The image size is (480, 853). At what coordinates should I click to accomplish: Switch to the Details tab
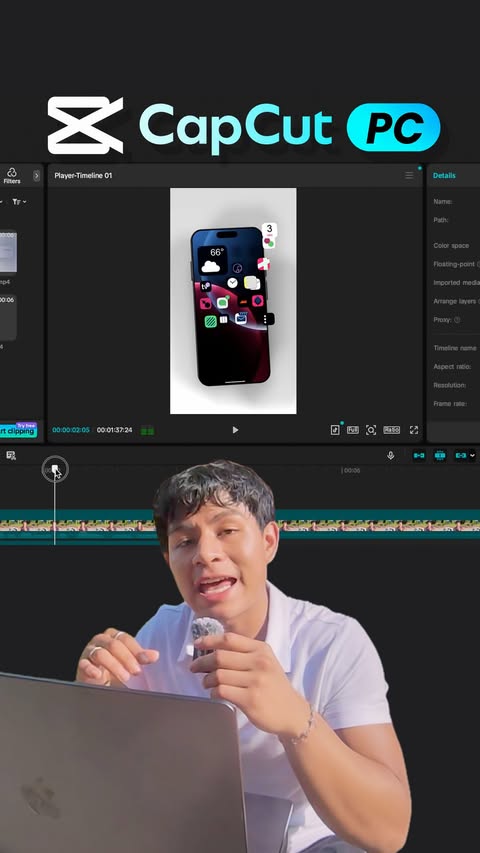point(444,175)
